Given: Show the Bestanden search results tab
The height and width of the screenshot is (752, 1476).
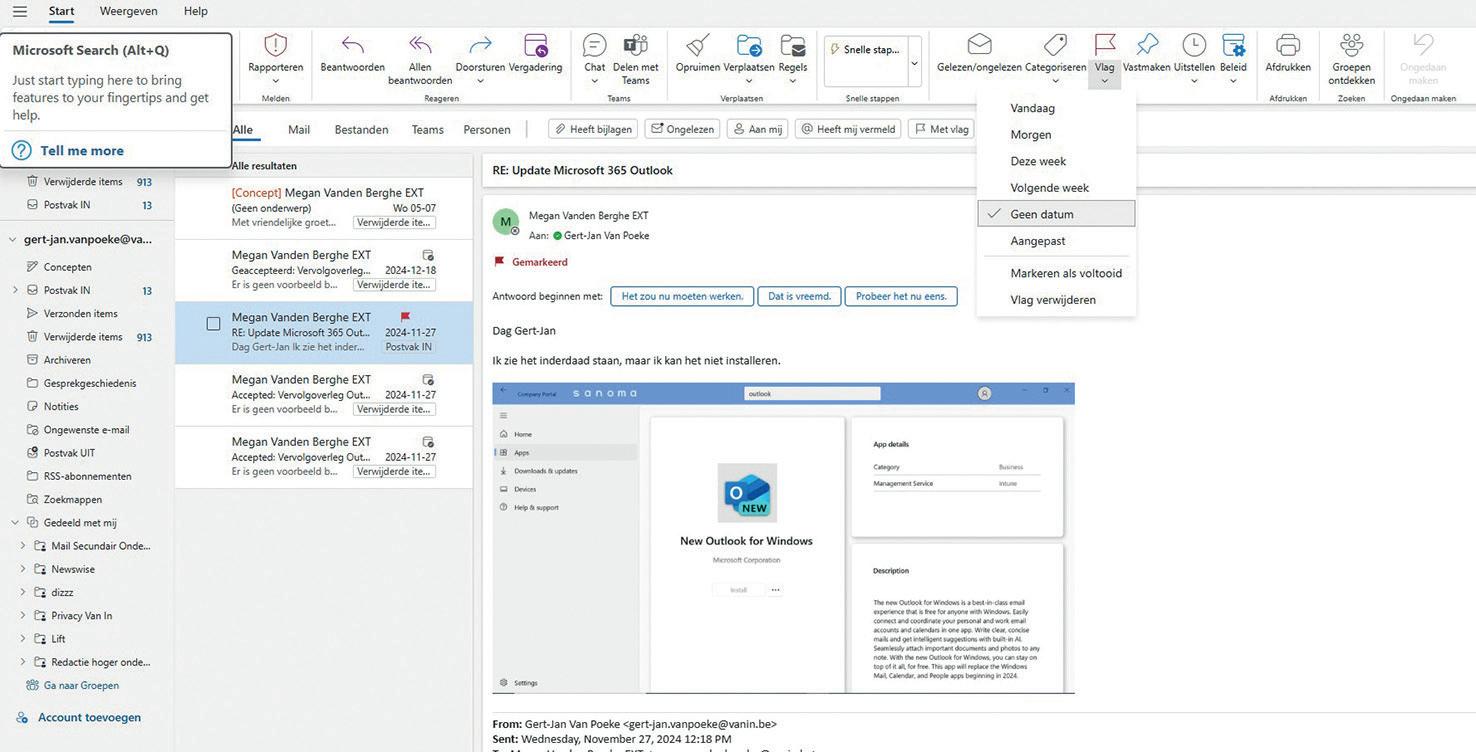Looking at the screenshot, I should 361,130.
